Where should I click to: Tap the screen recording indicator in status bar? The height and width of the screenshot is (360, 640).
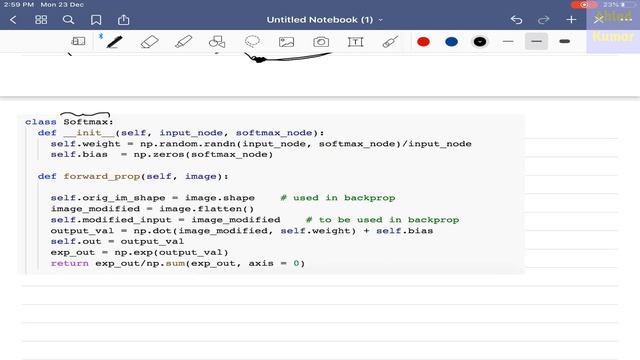[584, 4]
